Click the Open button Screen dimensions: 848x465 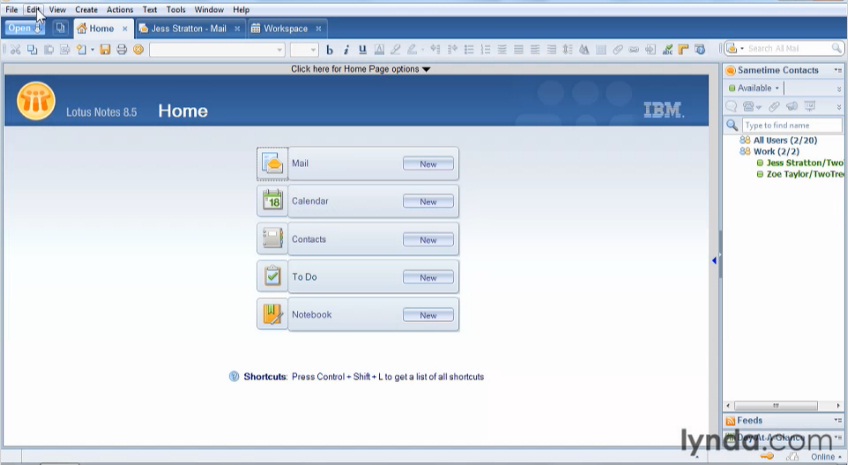pyautogui.click(x=24, y=28)
